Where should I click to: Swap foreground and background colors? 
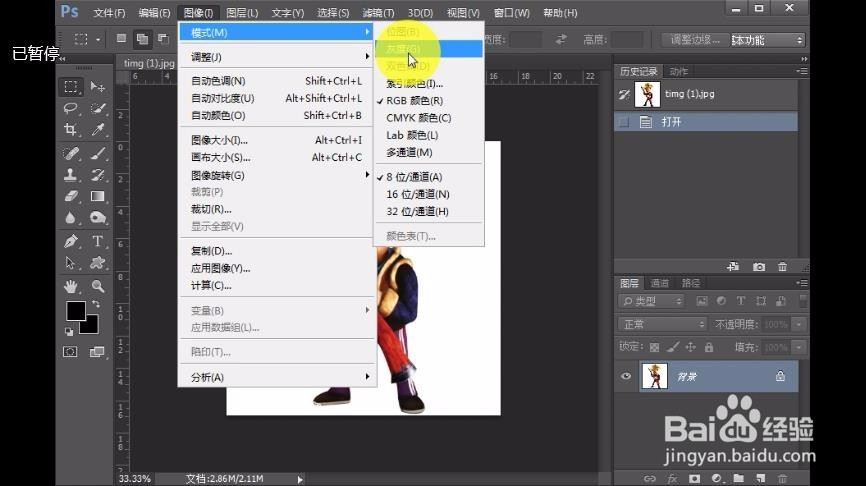click(x=96, y=304)
